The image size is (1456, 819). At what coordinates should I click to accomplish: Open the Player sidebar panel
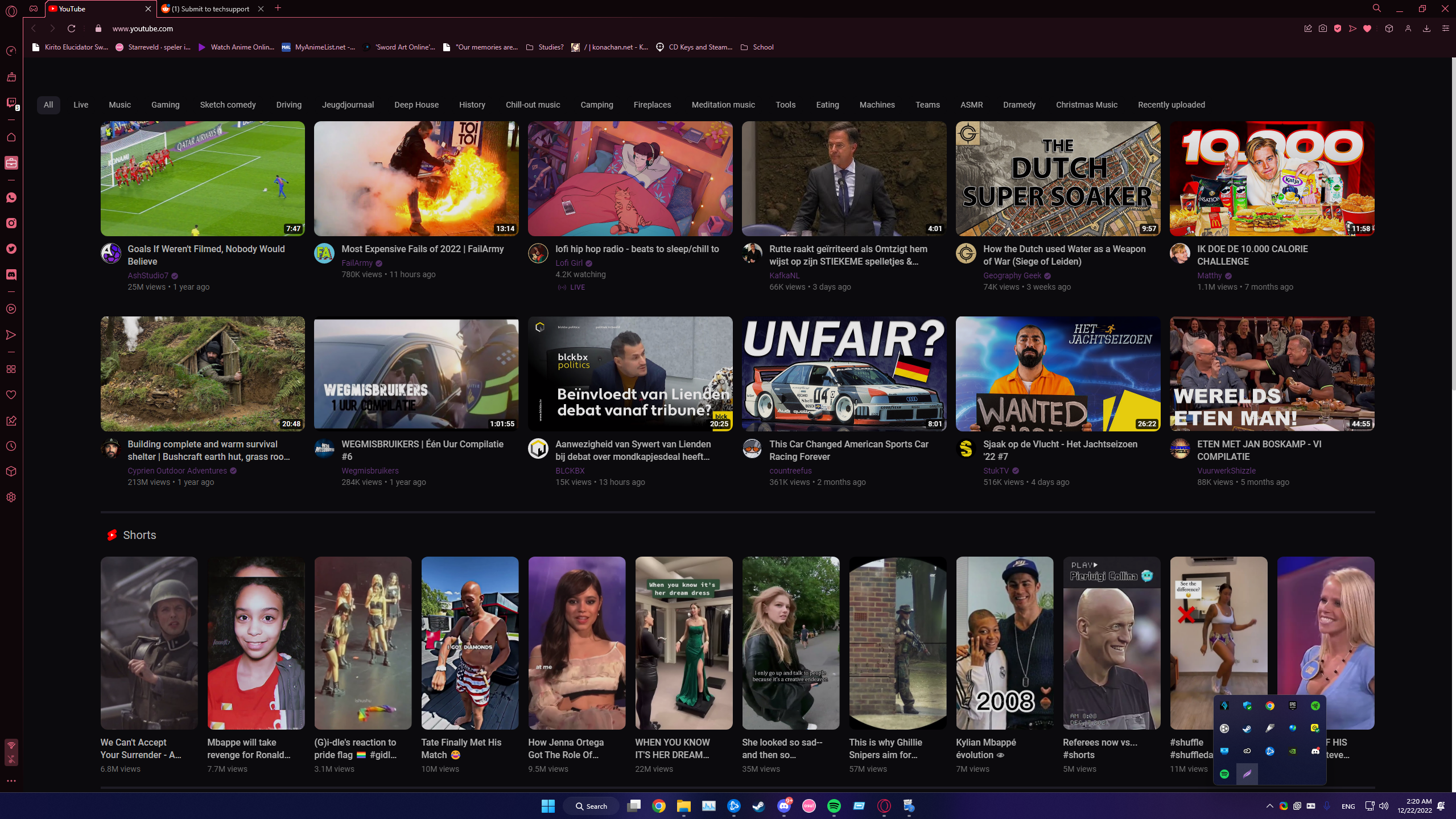tap(11, 309)
